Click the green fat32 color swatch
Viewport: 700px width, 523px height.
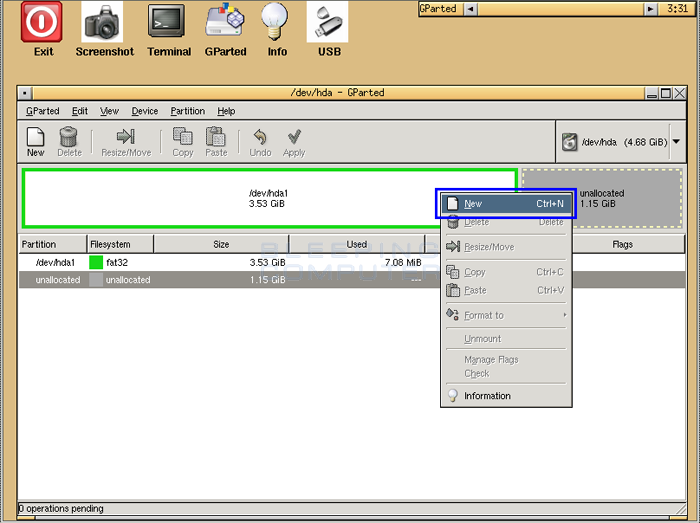pyautogui.click(x=96, y=262)
